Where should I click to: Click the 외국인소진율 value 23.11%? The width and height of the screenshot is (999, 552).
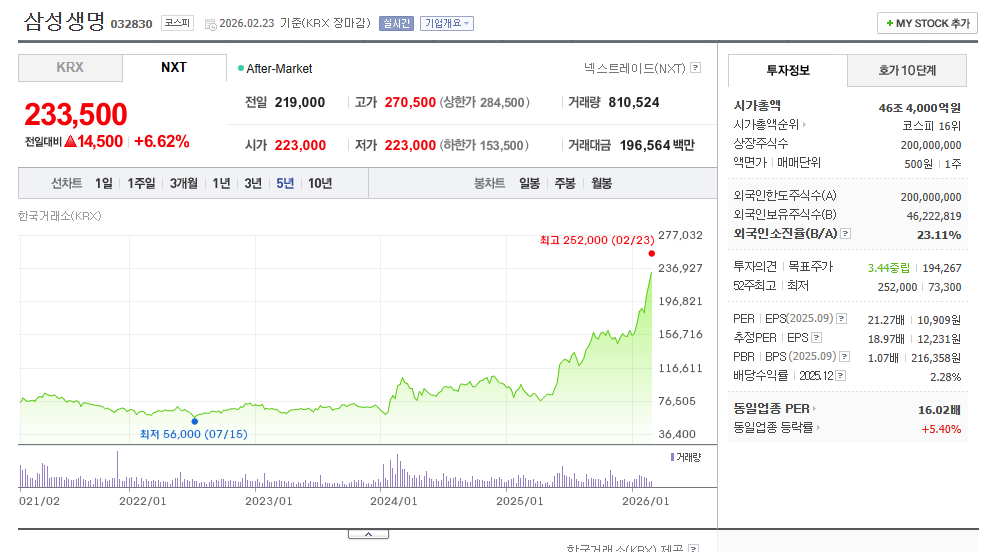[x=939, y=235]
